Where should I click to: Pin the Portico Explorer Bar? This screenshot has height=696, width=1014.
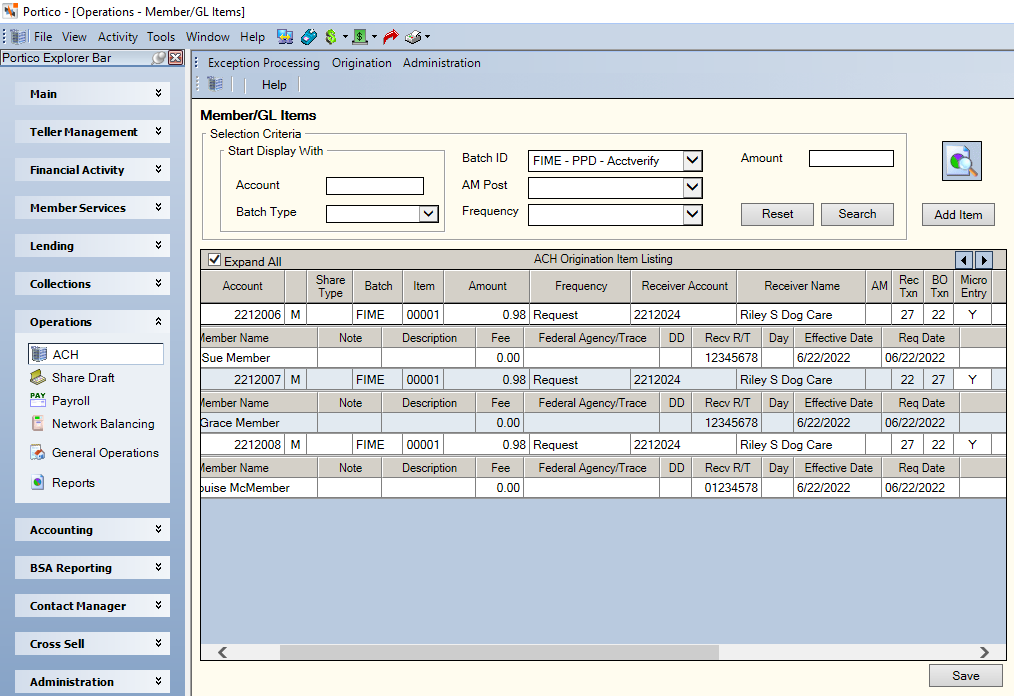[158, 58]
